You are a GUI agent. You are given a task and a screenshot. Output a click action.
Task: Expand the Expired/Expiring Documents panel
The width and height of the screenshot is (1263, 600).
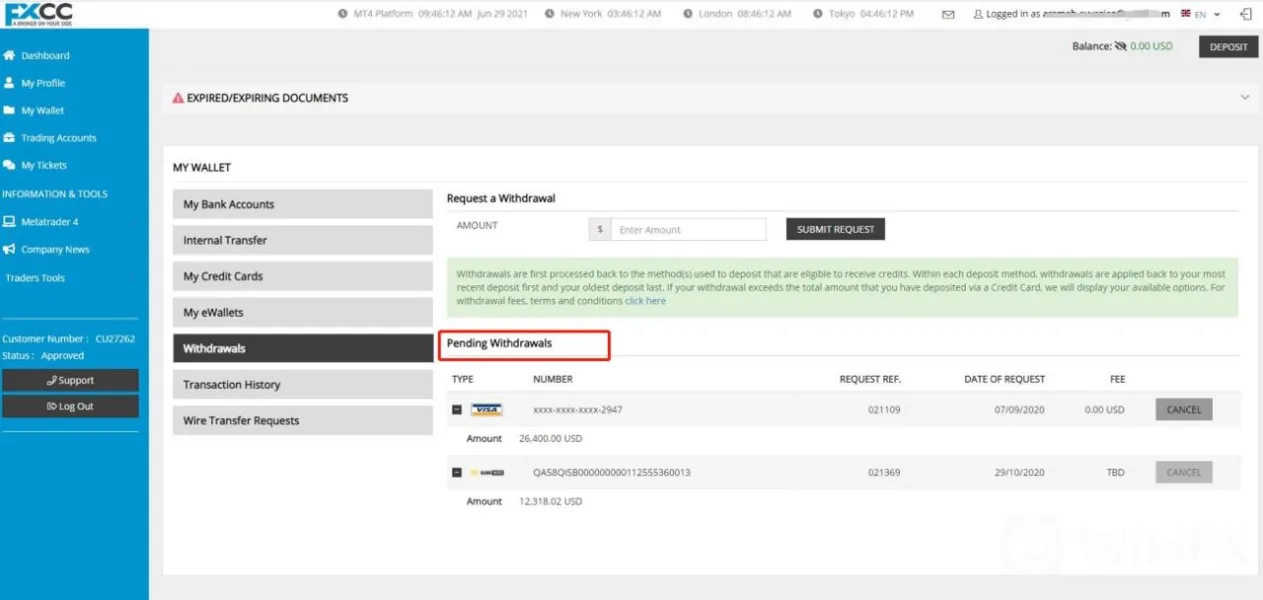point(1244,98)
